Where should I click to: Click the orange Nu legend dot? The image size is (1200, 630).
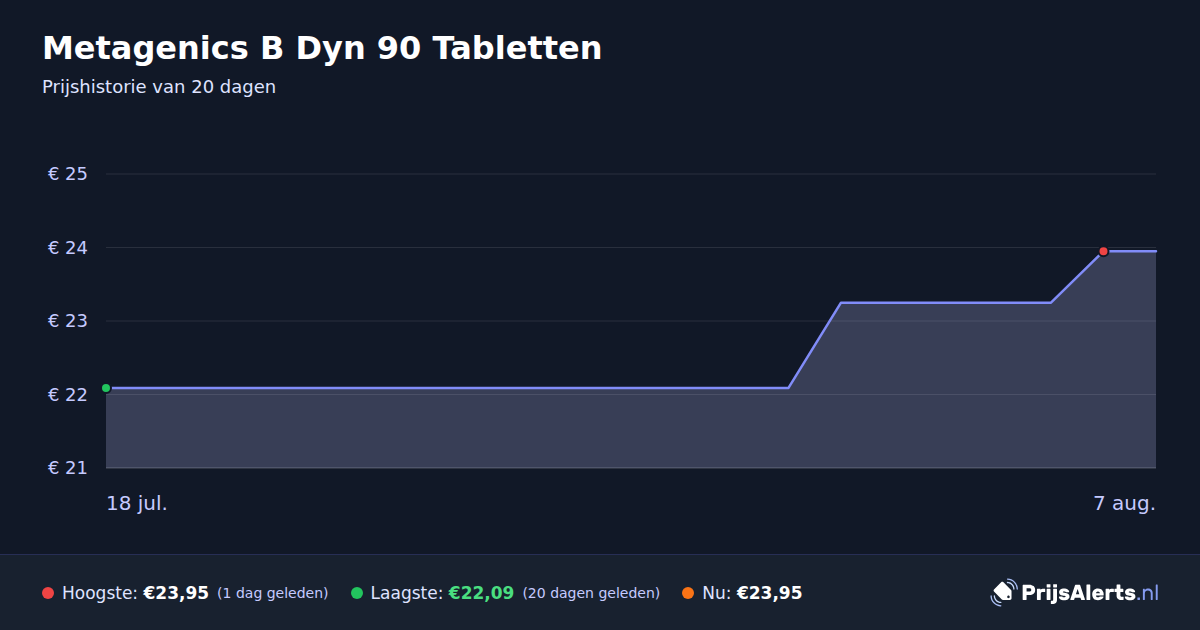[x=688, y=593]
